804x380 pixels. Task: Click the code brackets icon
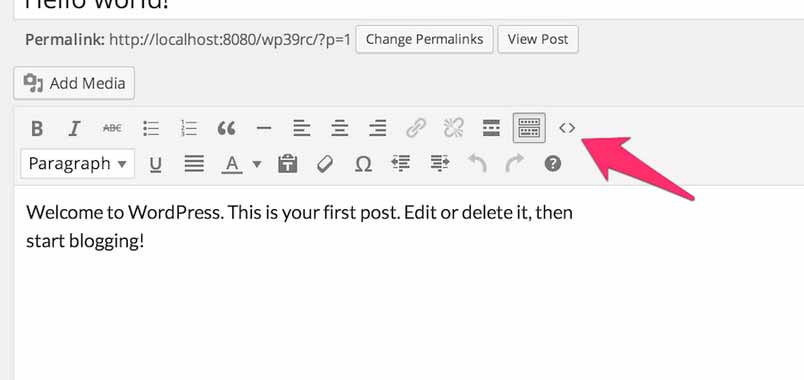coord(567,128)
